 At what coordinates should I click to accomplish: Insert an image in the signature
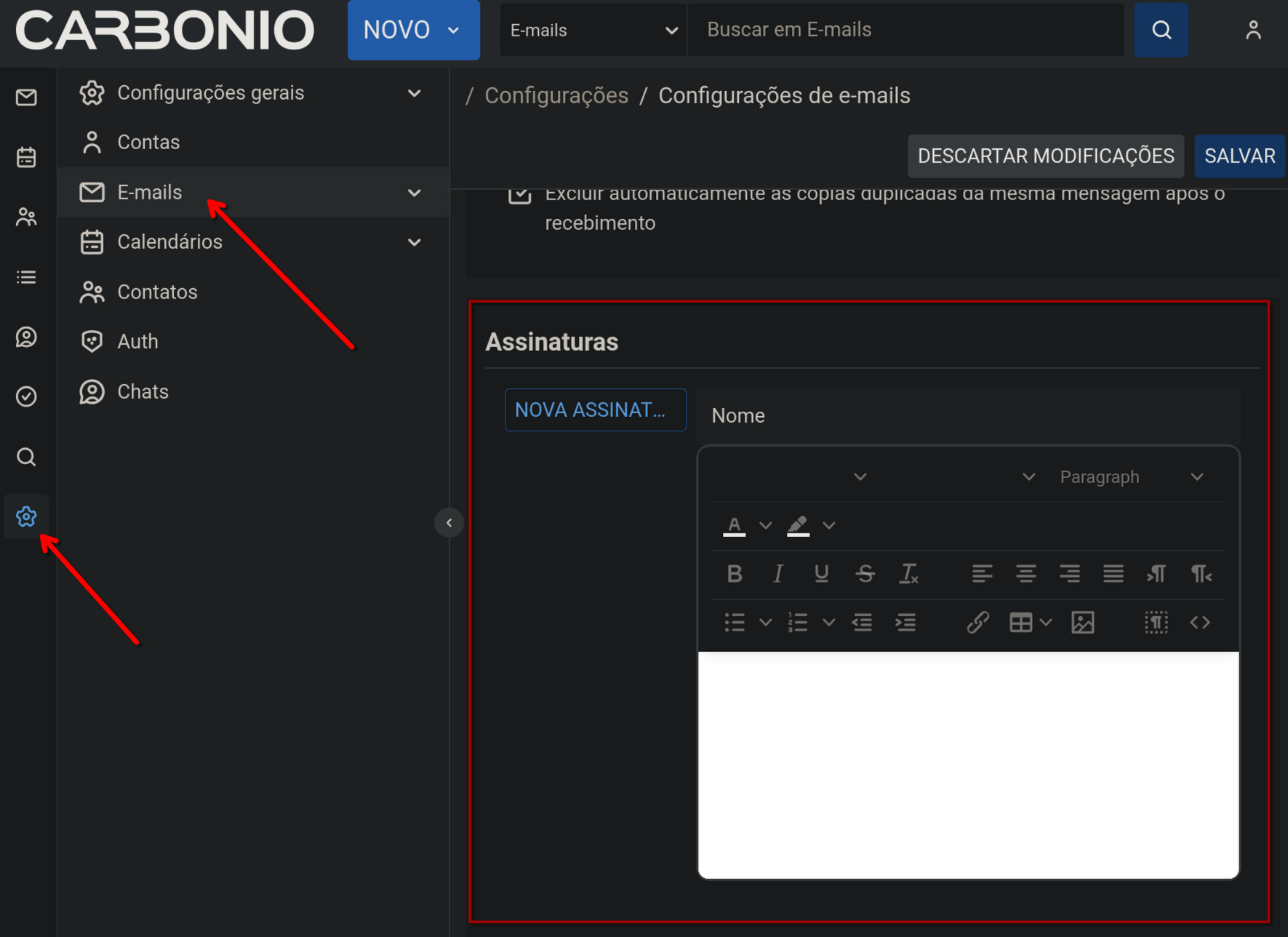click(x=1083, y=623)
